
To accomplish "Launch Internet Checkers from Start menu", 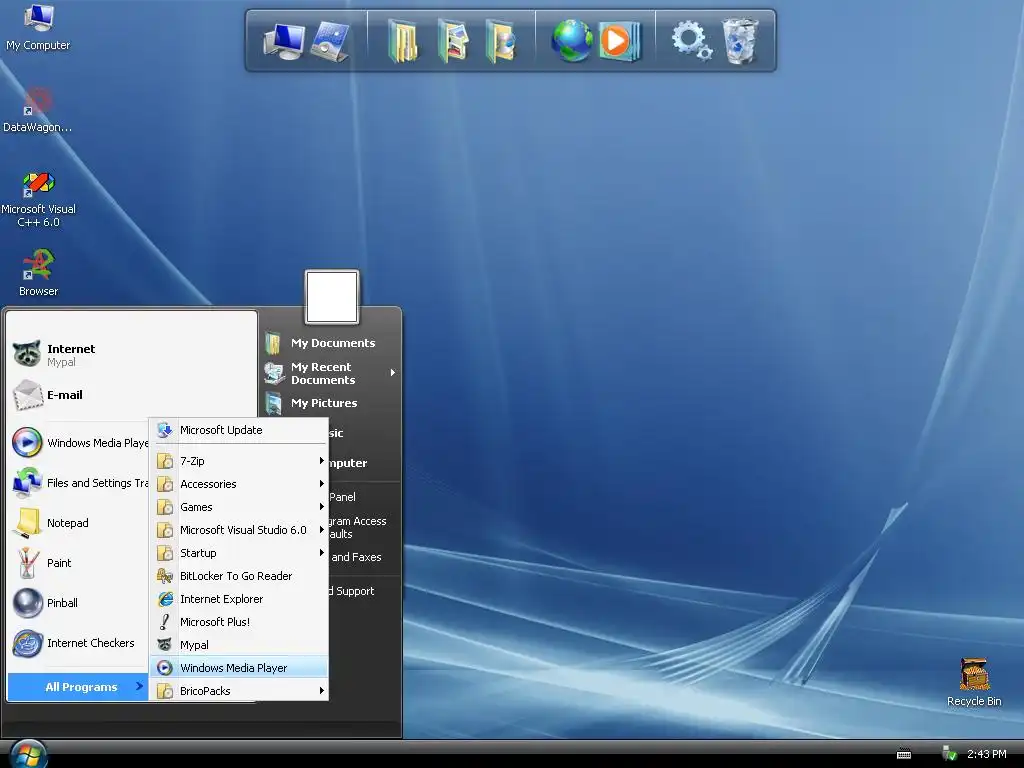I will tap(80, 643).
